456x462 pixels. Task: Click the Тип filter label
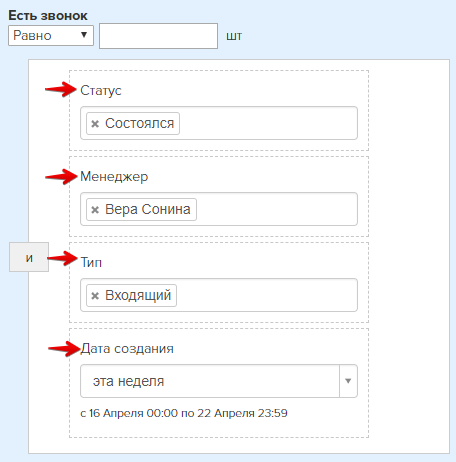pos(91,263)
